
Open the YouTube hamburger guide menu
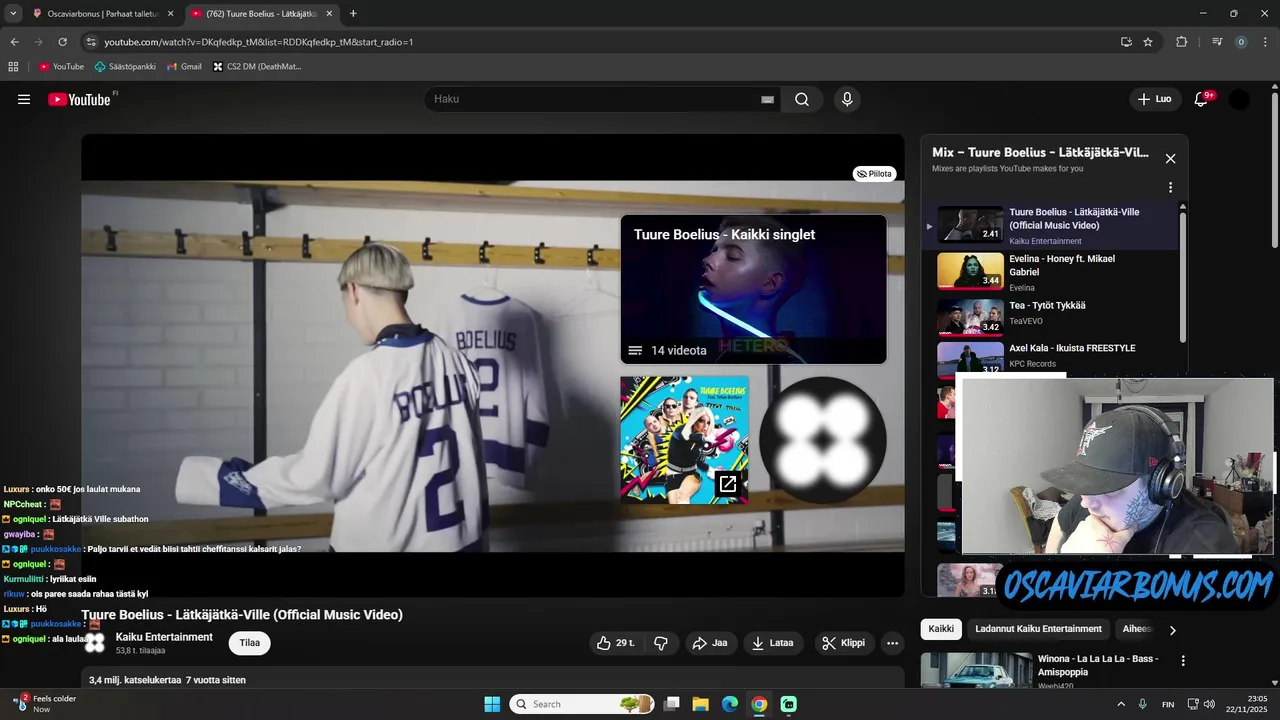click(x=24, y=99)
